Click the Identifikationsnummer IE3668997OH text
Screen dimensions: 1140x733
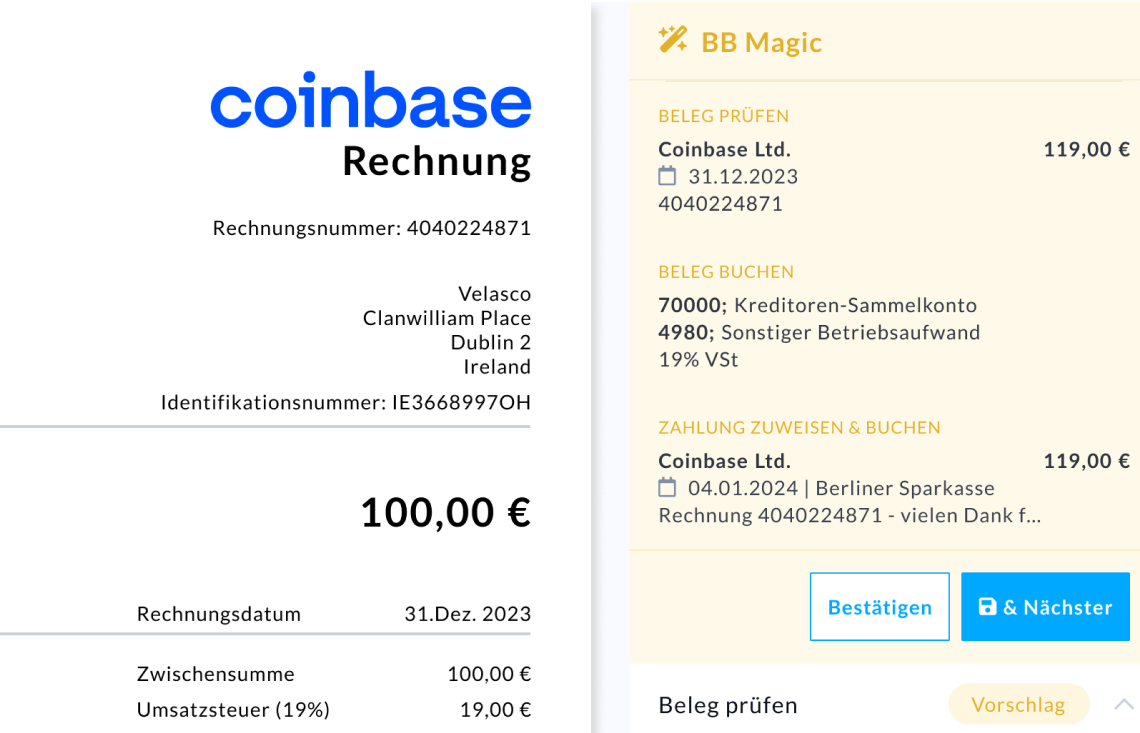[346, 403]
